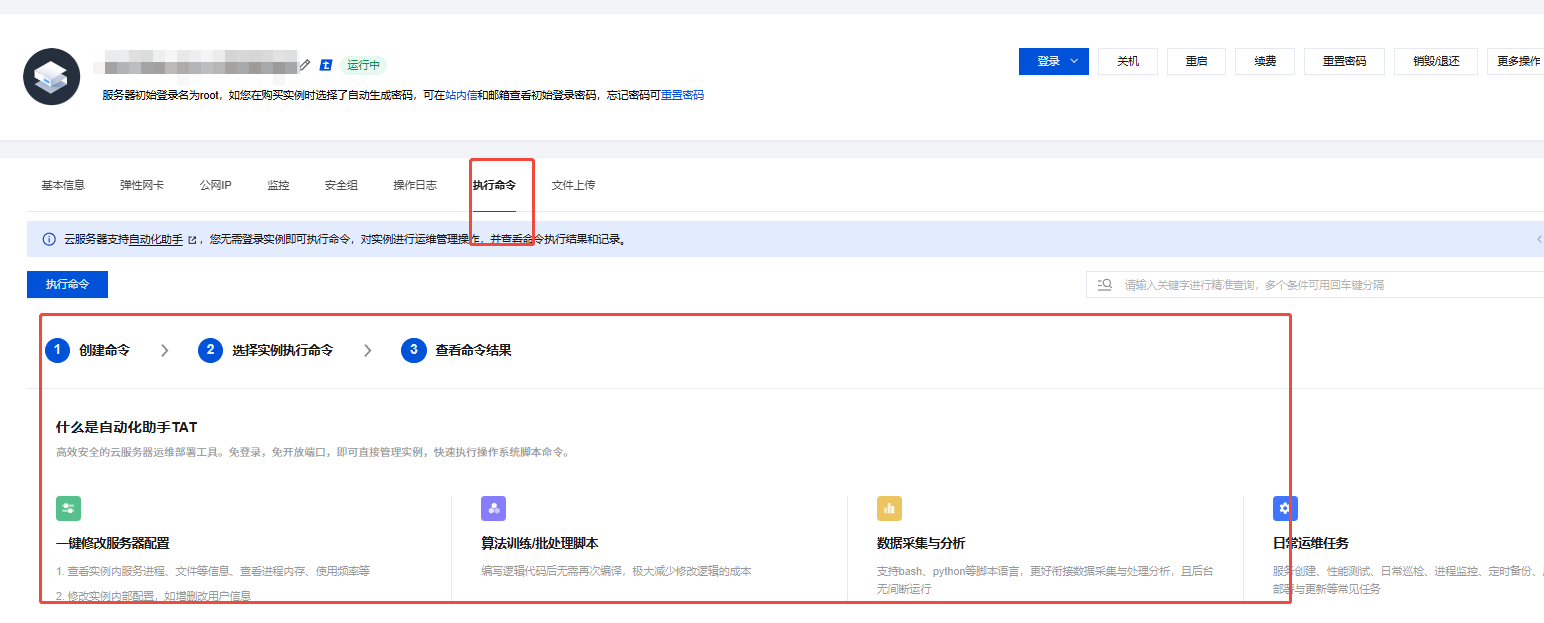Click the yellow data collection and analysis icon

(889, 509)
